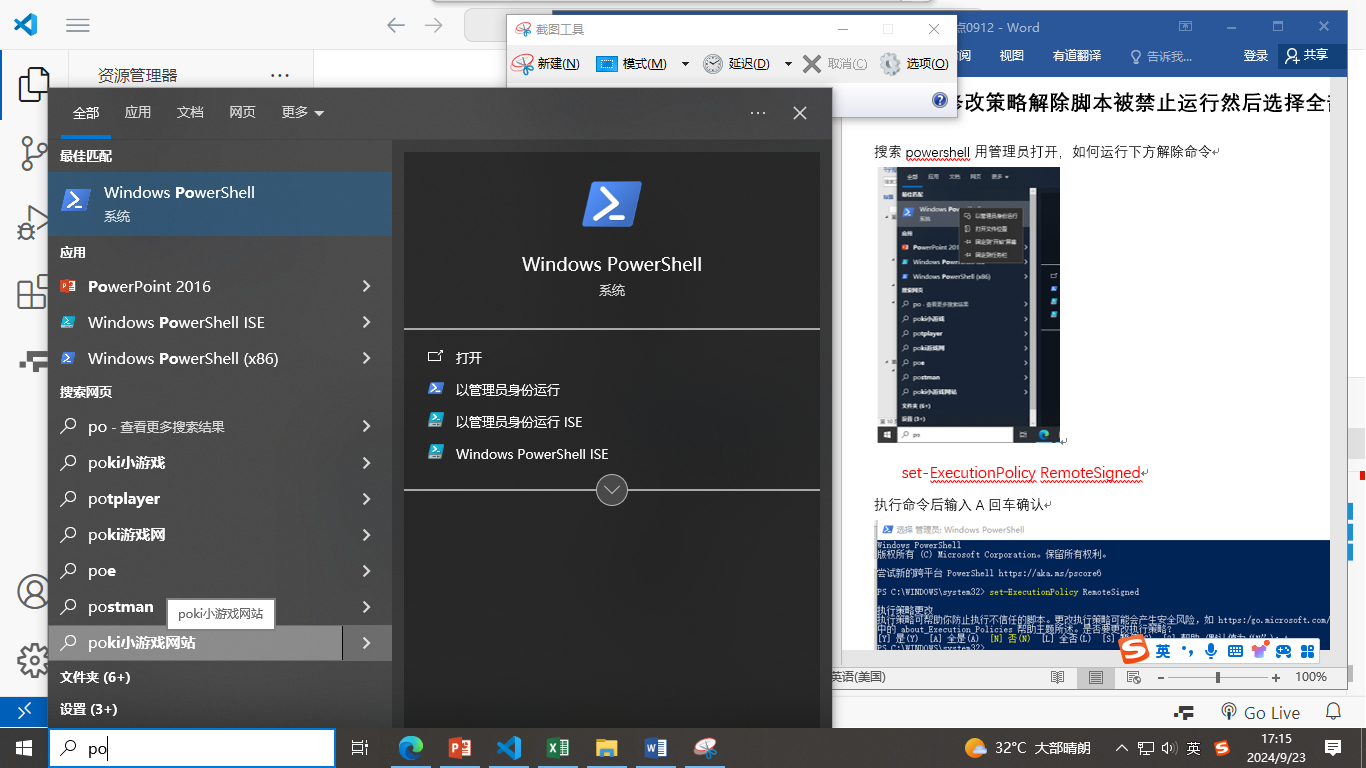The width and height of the screenshot is (1366, 768).
Task: Open Microsoft Edge from taskbar
Action: (x=410, y=748)
